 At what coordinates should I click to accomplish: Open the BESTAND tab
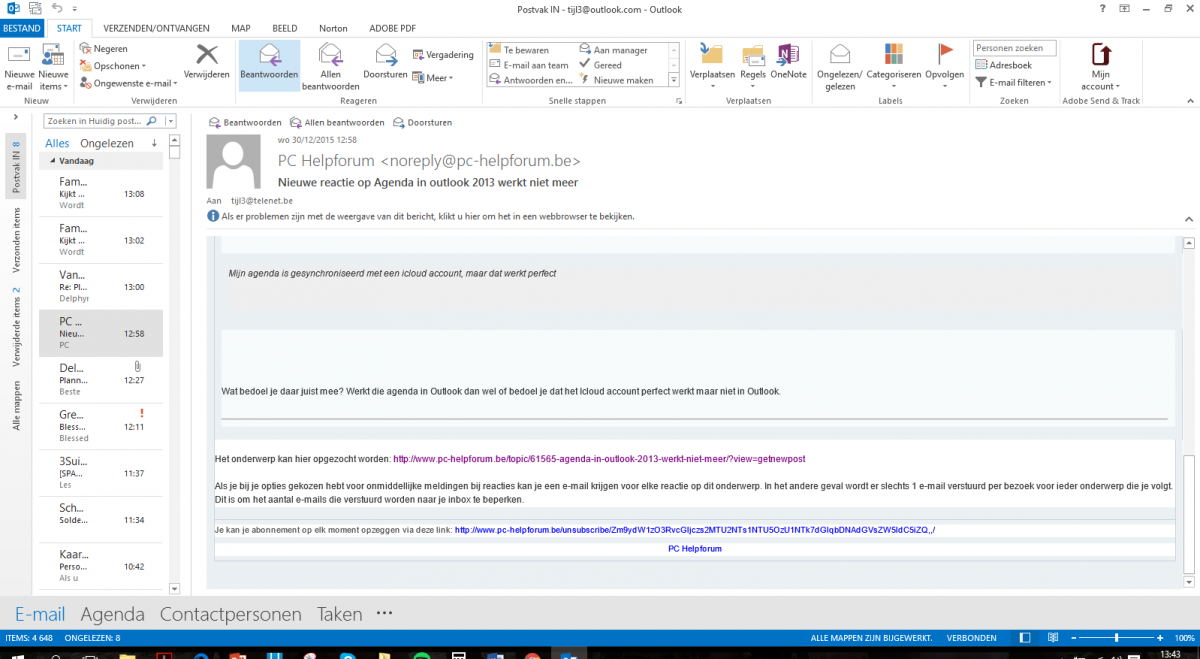21,28
